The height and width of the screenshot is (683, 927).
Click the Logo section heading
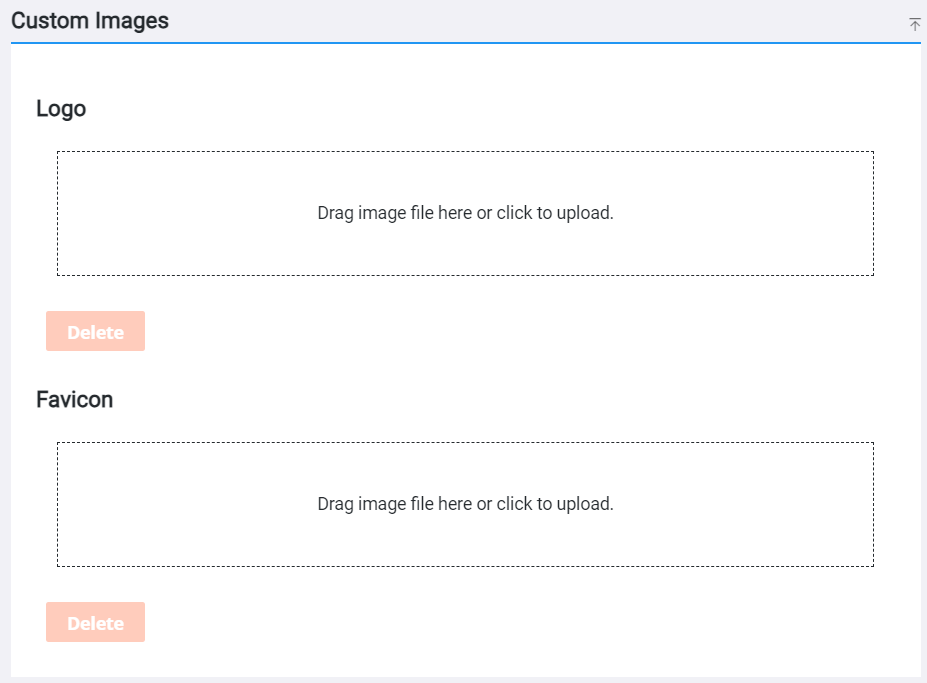(61, 109)
